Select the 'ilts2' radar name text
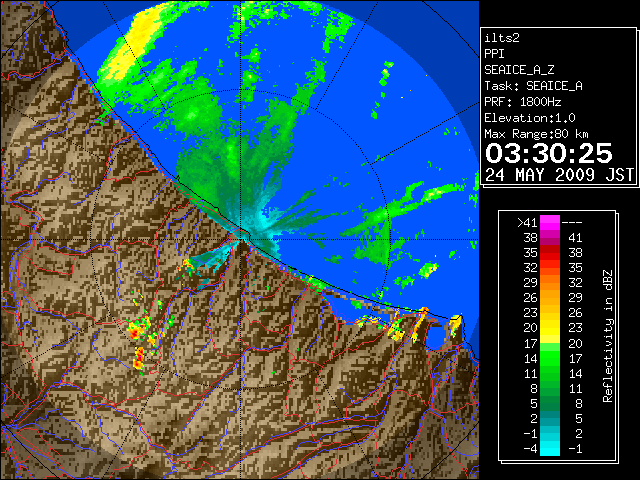 point(502,38)
